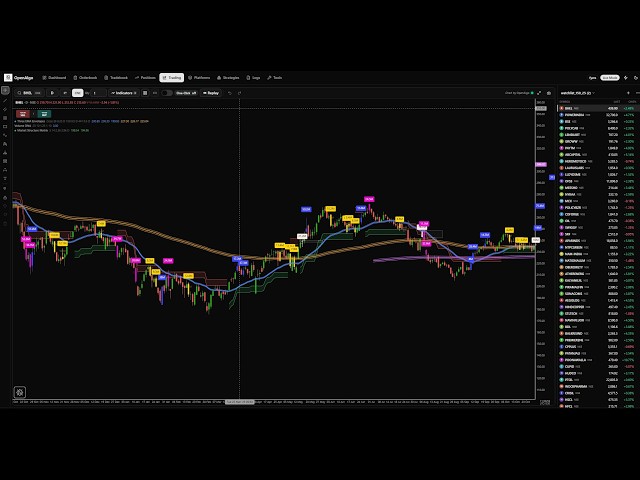Image resolution: width=640 pixels, height=480 pixels.
Task: Select OIL row in watchlist
Action: point(598,221)
